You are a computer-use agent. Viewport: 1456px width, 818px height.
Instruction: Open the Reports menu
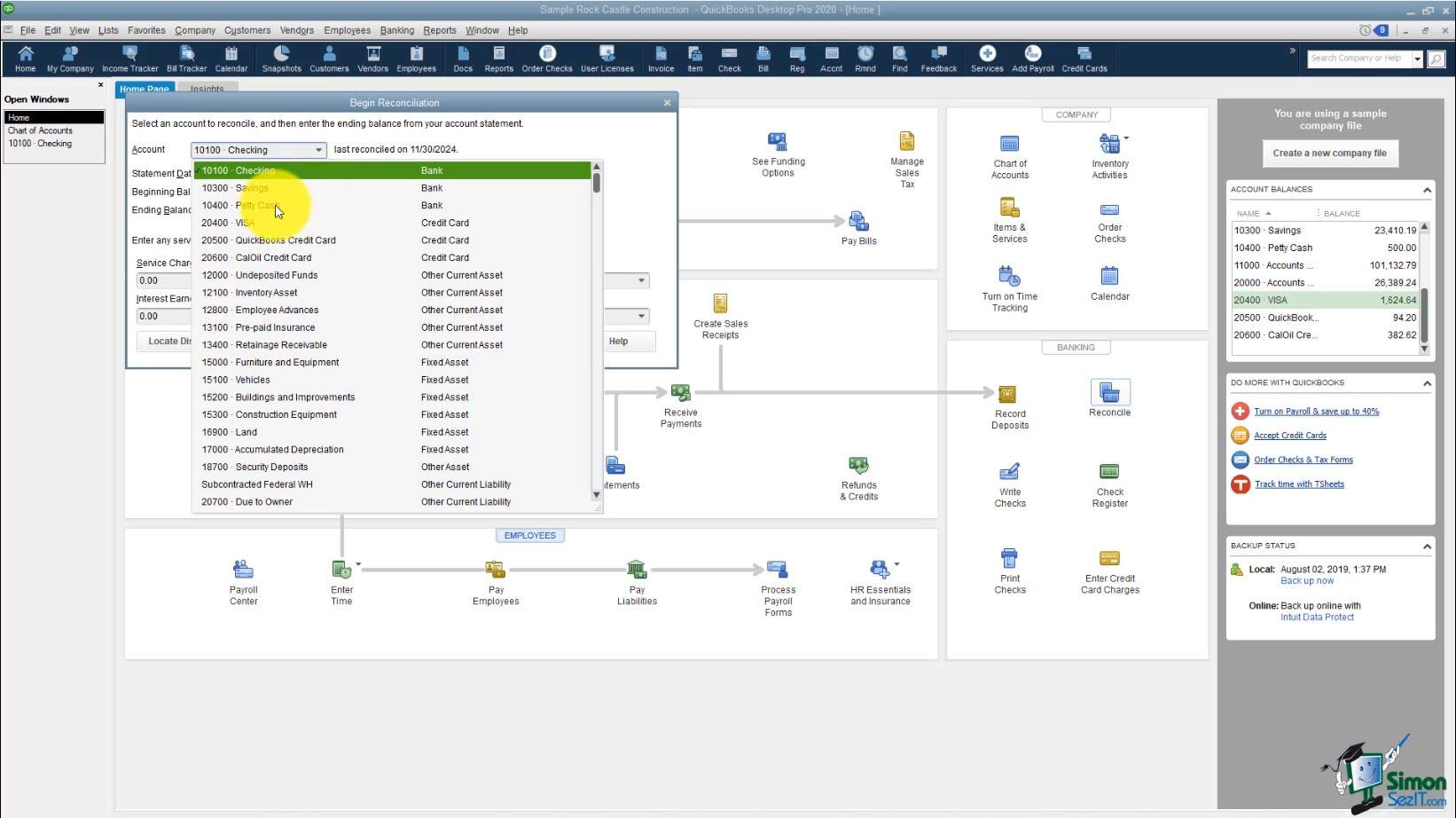(439, 30)
